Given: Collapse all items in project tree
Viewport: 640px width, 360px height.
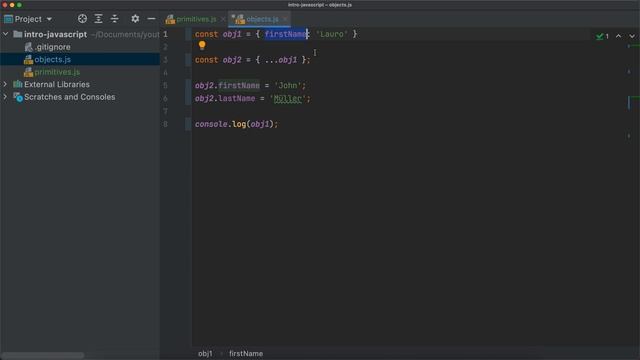Looking at the screenshot, I should [115, 19].
